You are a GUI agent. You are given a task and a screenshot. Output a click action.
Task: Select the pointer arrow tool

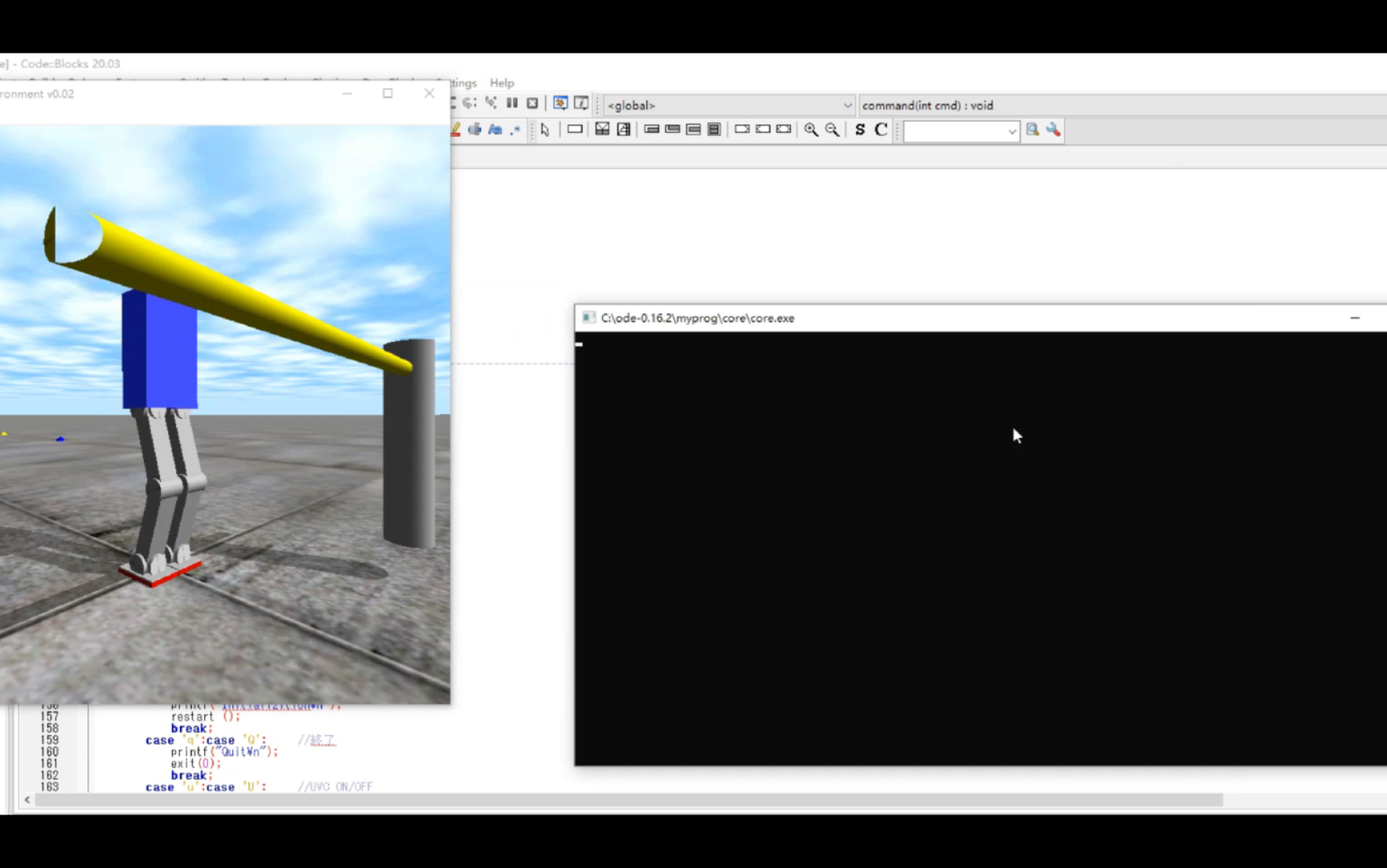point(545,130)
